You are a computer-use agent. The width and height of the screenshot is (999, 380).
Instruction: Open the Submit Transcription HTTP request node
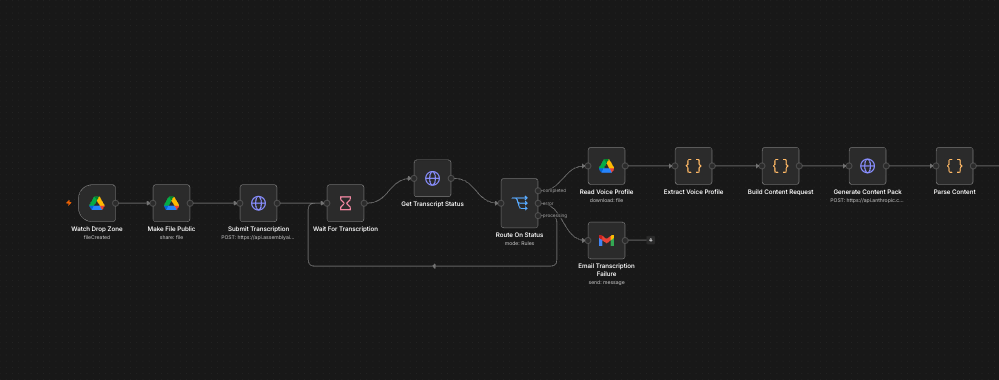(258, 203)
